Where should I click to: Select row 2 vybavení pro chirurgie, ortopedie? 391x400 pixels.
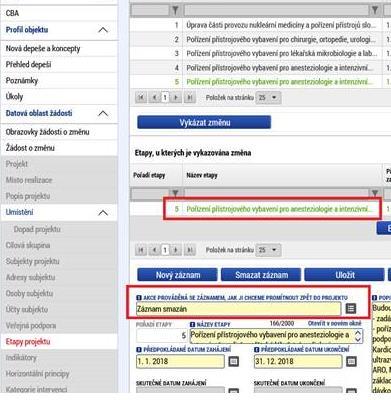click(260, 39)
